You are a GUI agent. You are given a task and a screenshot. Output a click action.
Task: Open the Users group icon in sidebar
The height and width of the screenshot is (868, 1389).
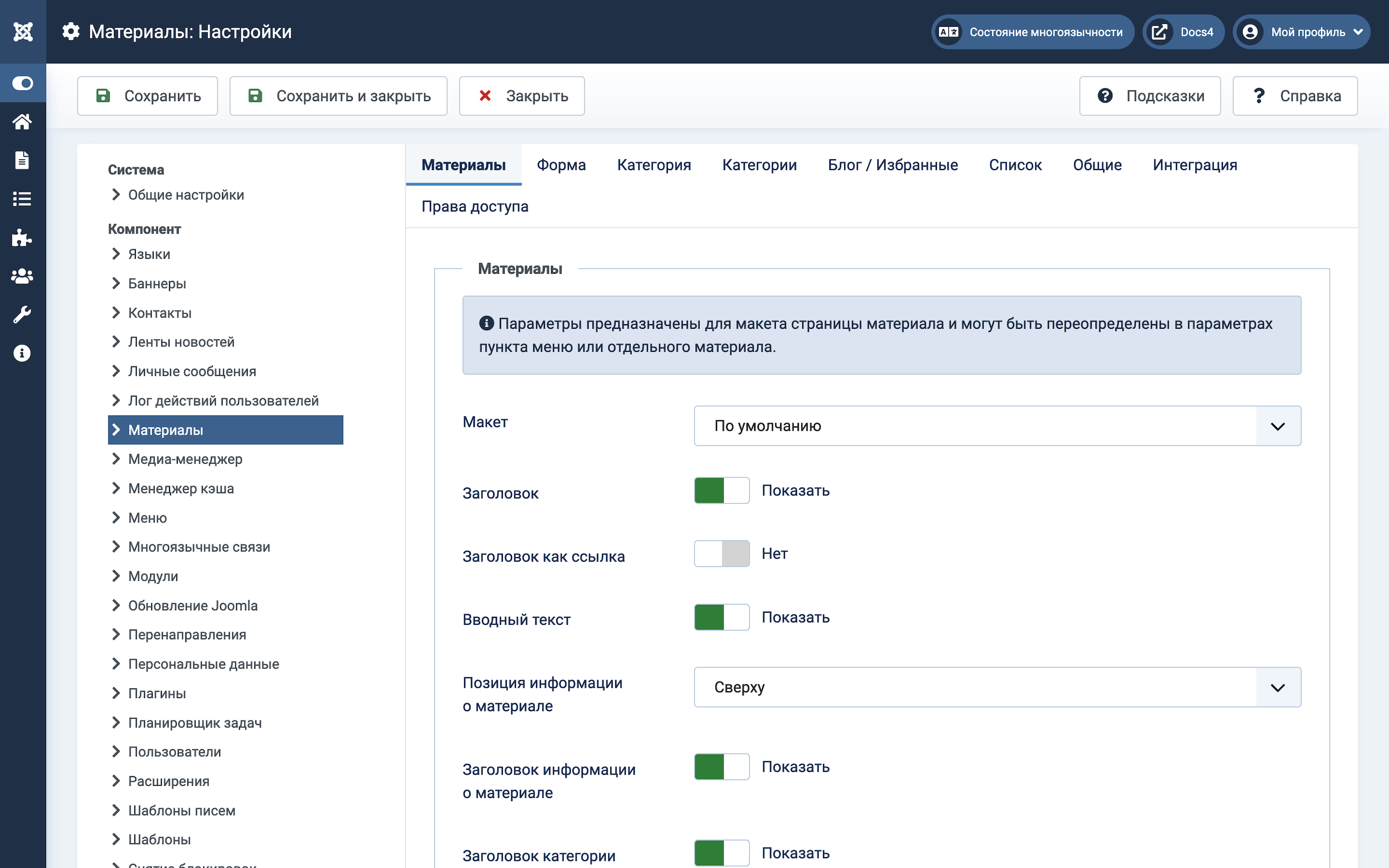22,276
